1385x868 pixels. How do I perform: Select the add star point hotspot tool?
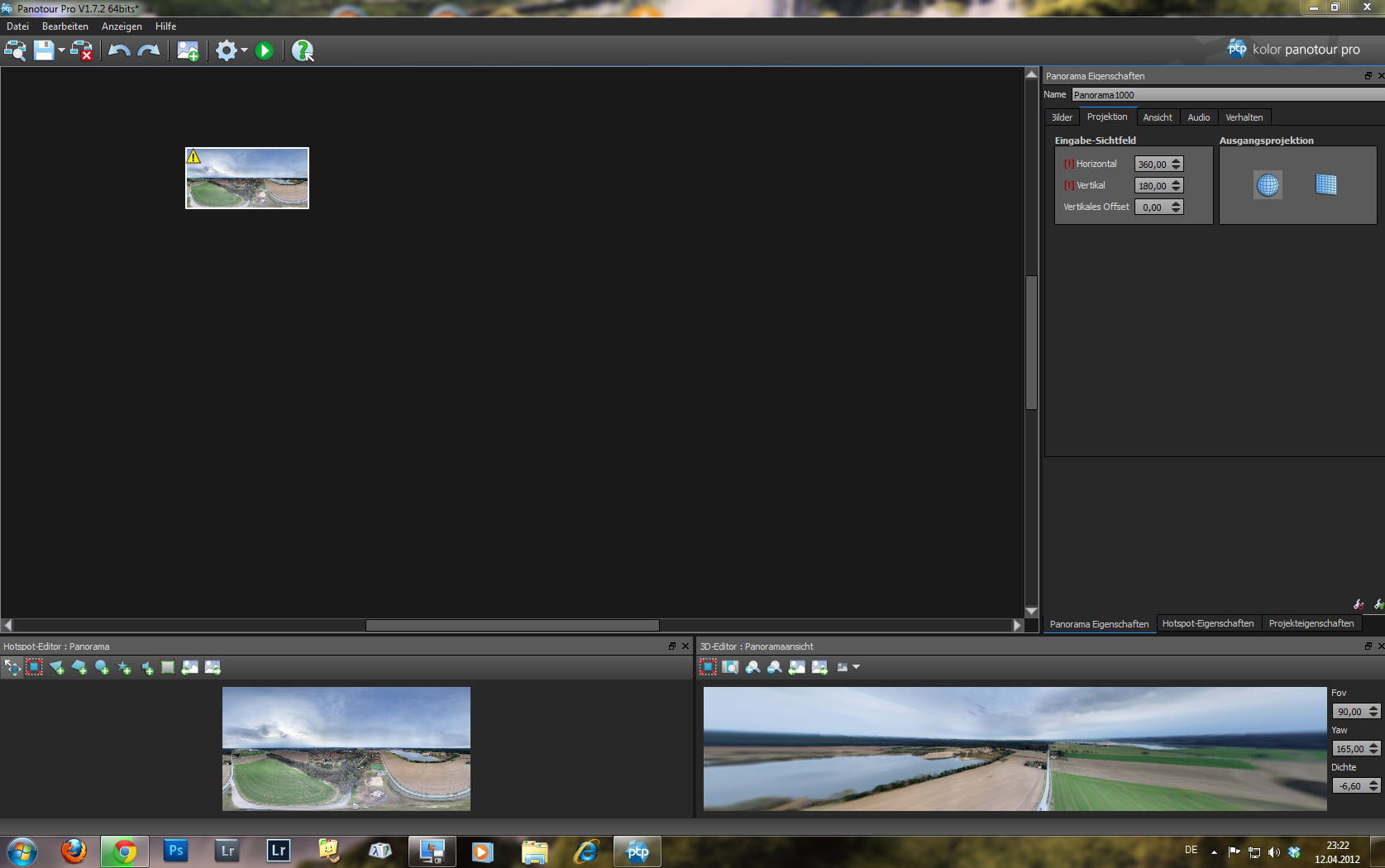124,667
